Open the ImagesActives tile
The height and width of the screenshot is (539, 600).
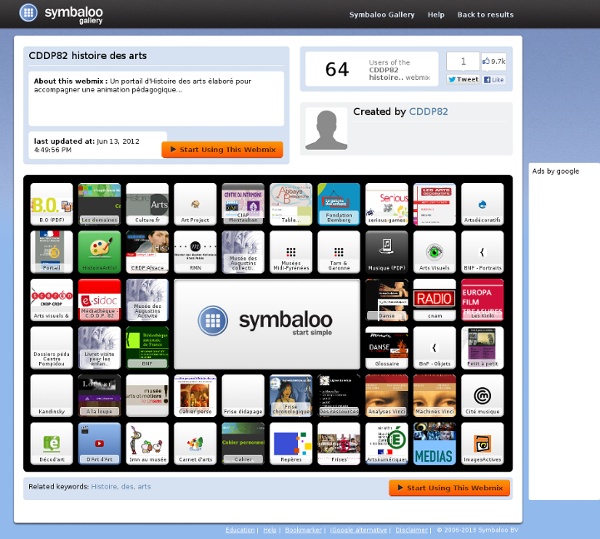tap(483, 443)
